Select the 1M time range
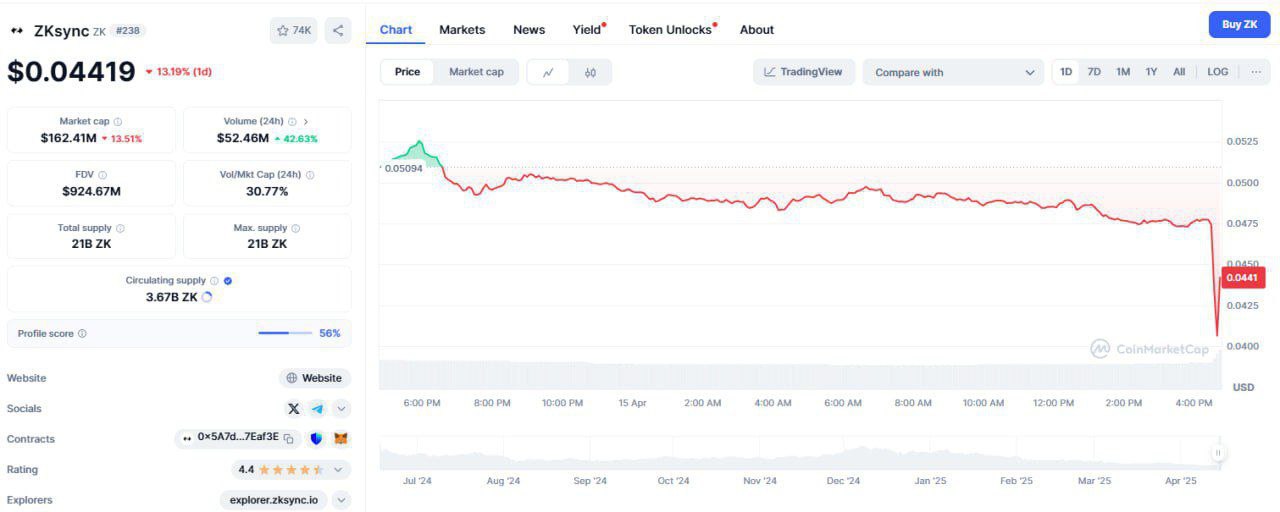1280x512 pixels. coord(1123,72)
